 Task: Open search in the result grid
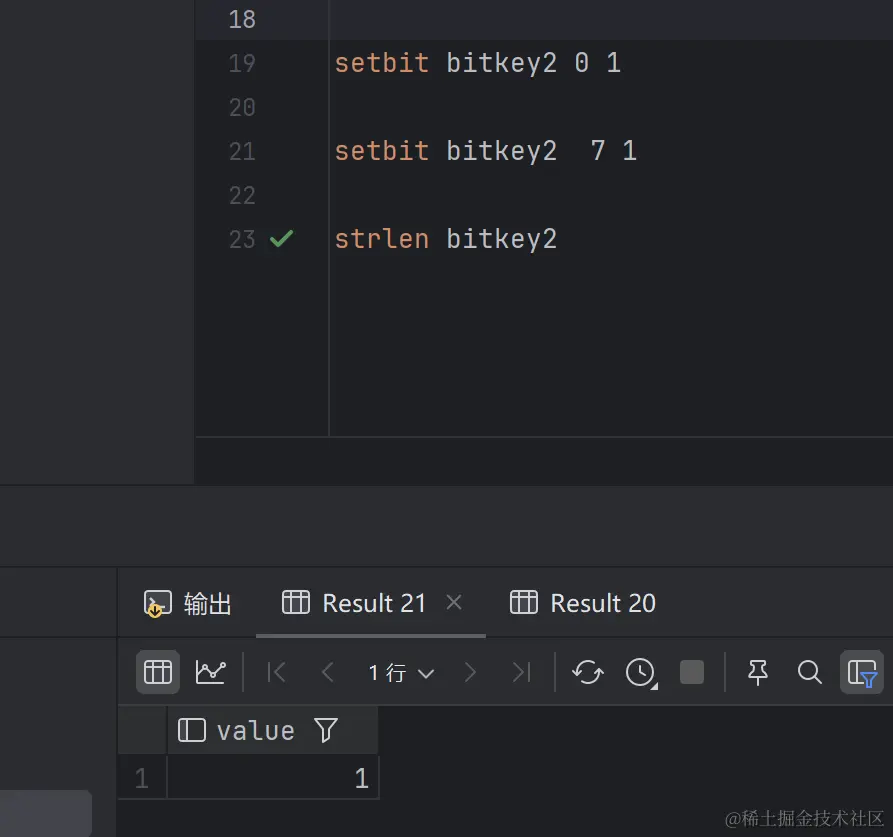tap(809, 672)
